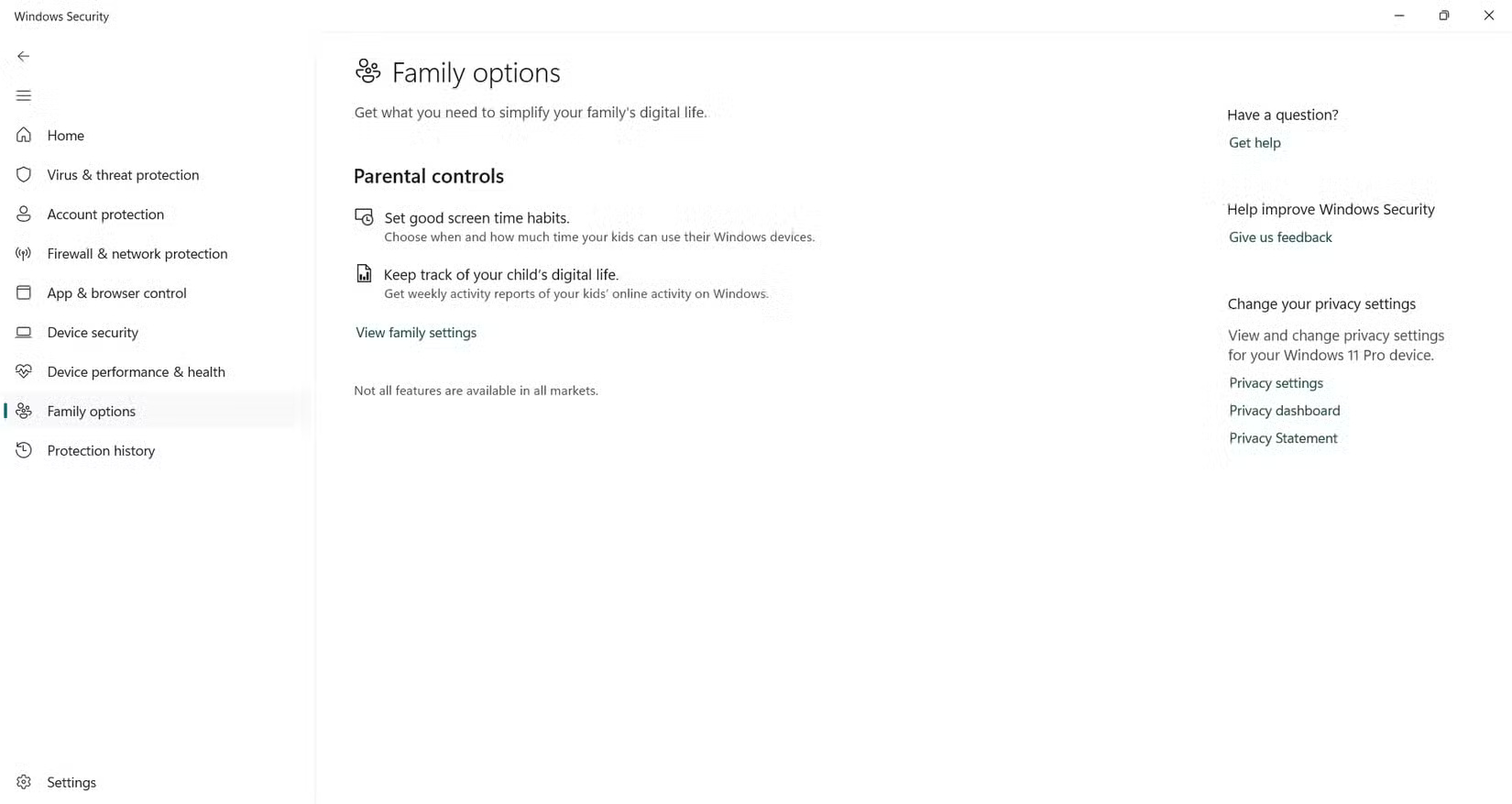Viewport: 1512px width, 804px height.
Task: Open the Privacy dashboard
Action: pyautogui.click(x=1284, y=410)
